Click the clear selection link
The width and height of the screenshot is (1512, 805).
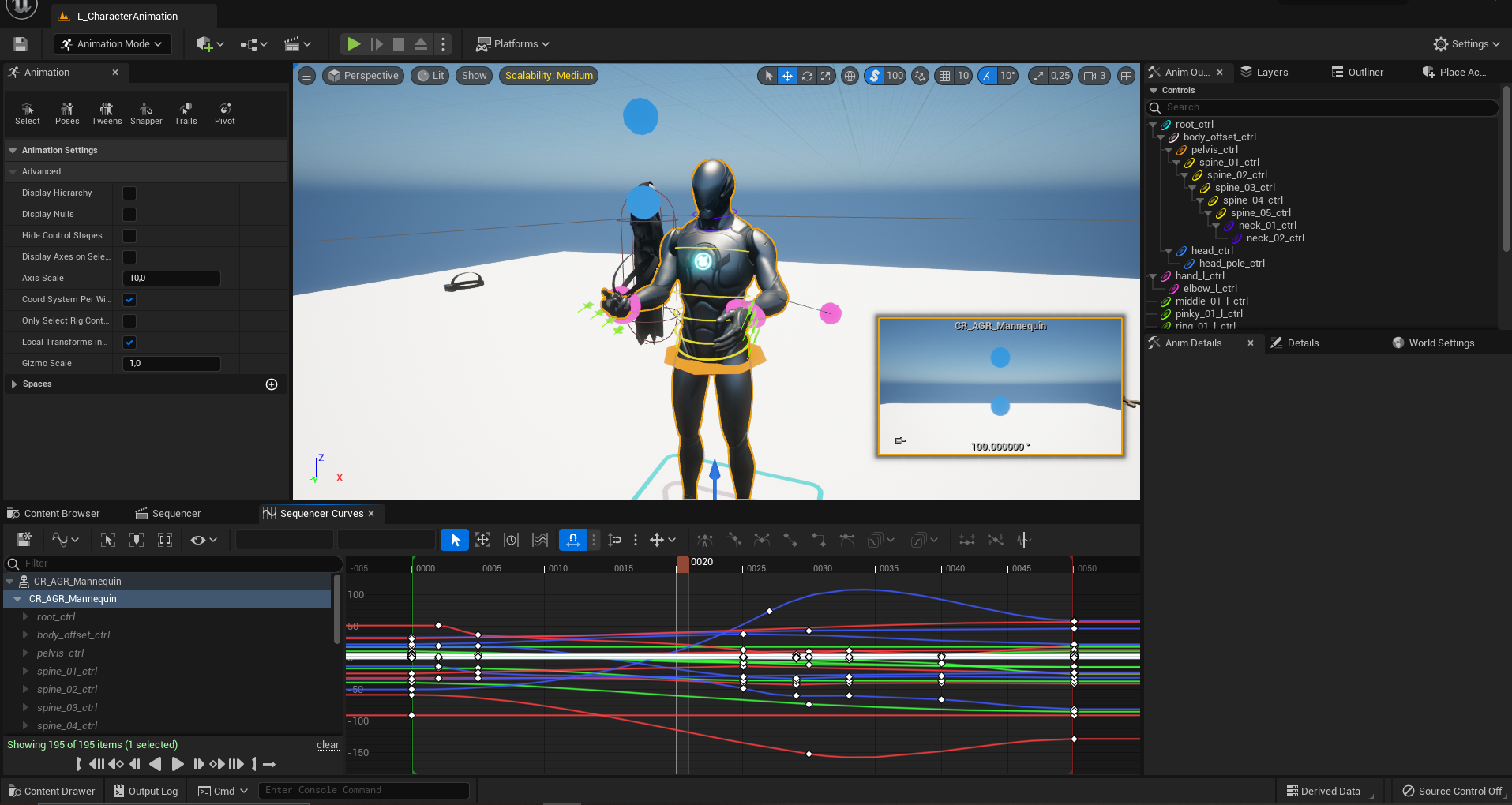tap(328, 745)
